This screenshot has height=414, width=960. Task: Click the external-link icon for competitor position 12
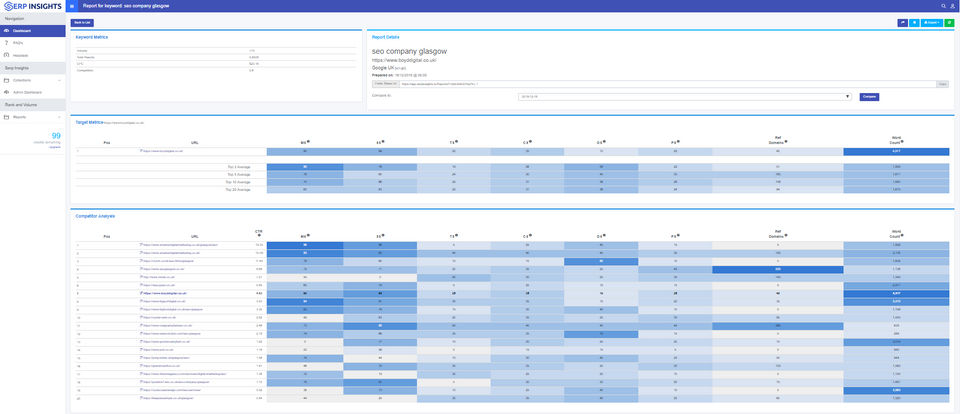(141, 333)
